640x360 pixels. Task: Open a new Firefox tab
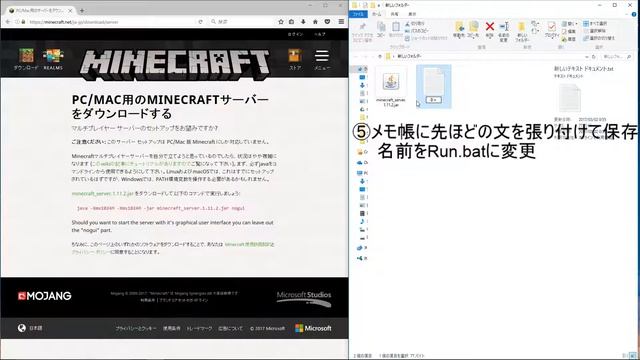coord(82,10)
